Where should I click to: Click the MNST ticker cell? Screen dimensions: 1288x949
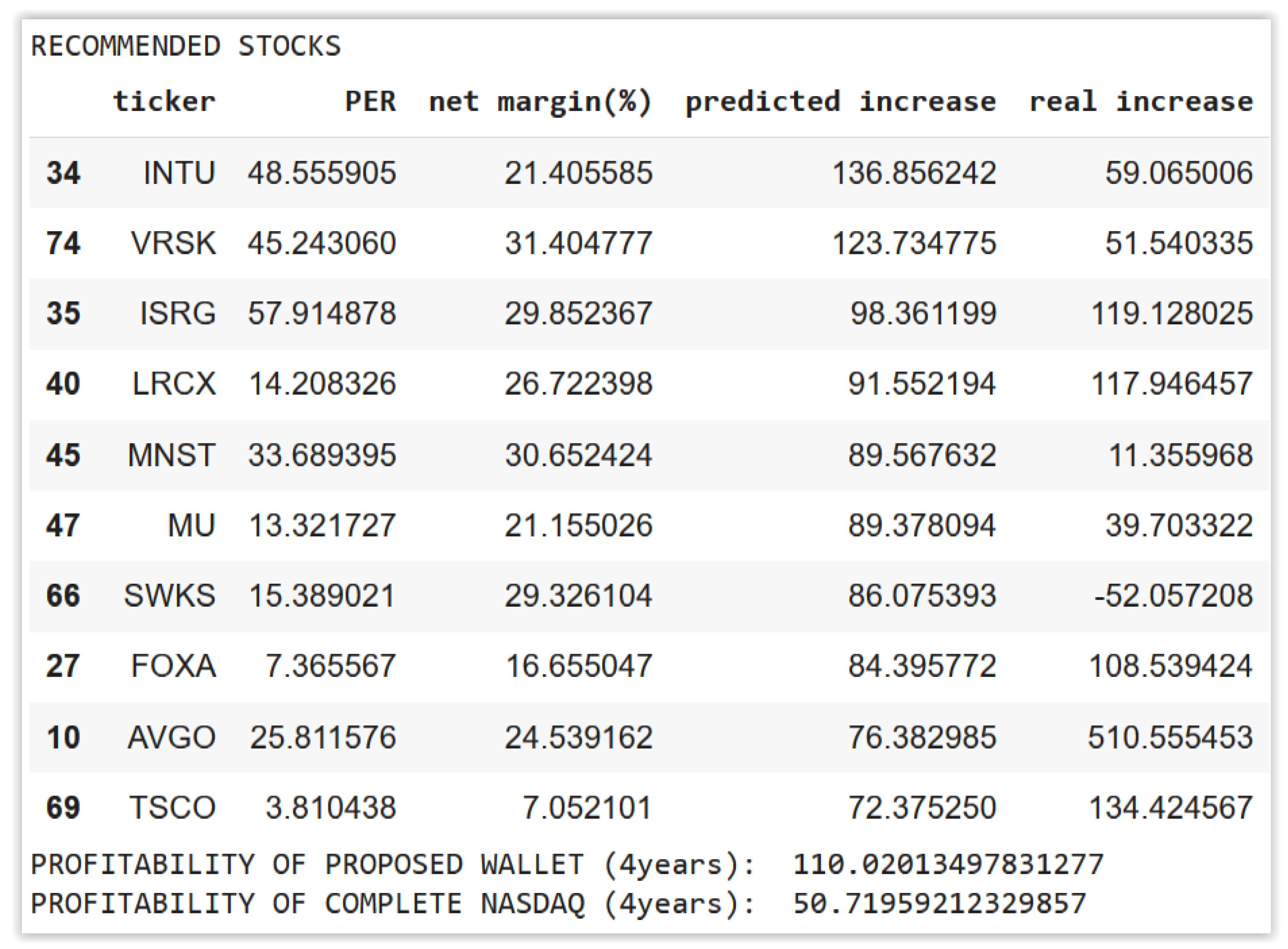[x=172, y=455]
